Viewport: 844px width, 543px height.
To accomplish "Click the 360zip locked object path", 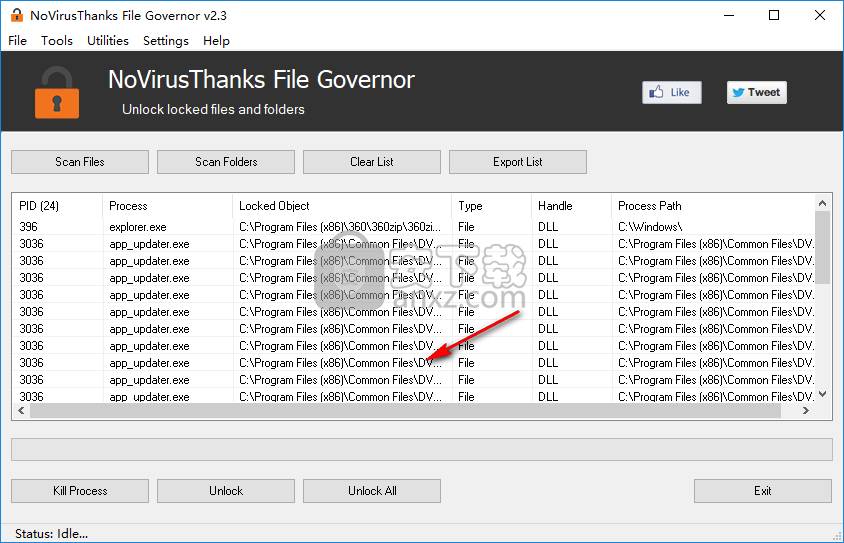I will point(340,227).
